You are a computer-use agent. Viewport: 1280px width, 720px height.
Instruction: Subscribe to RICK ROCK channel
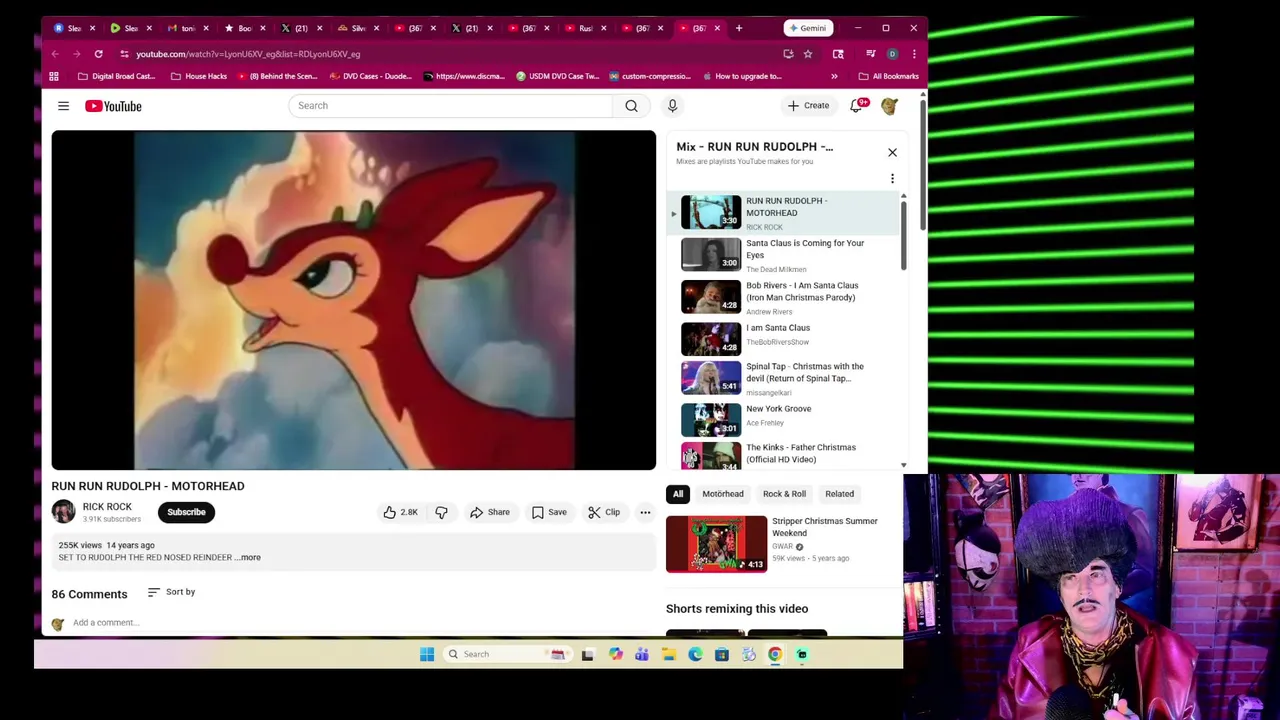(x=186, y=512)
